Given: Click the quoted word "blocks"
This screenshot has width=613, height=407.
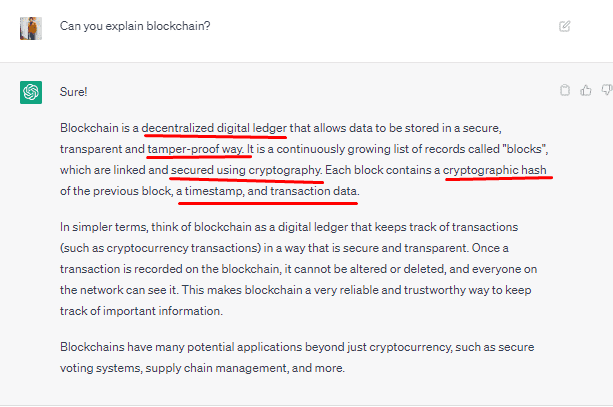Looking at the screenshot, I should pos(524,149).
